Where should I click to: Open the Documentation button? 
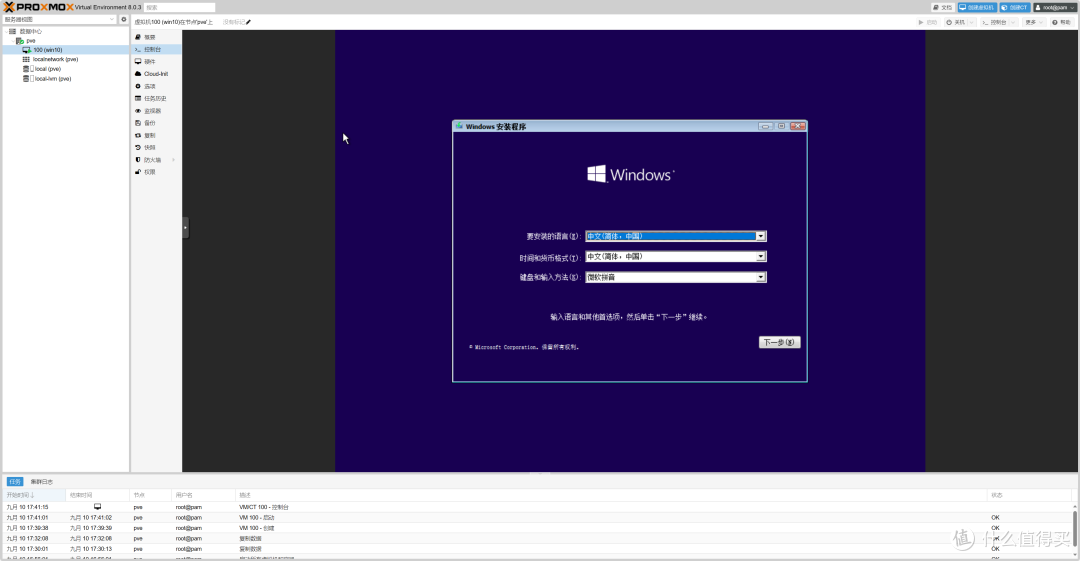[942, 8]
